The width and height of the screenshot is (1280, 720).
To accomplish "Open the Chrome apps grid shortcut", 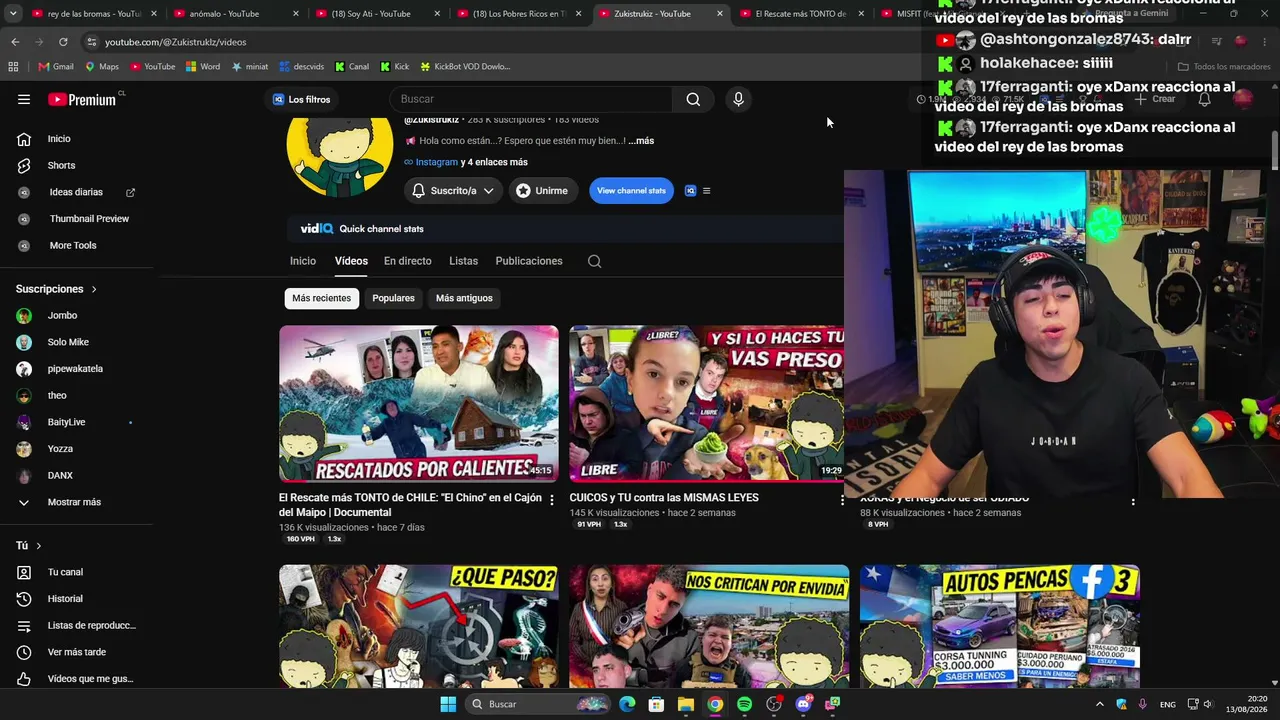I will click(x=13, y=67).
